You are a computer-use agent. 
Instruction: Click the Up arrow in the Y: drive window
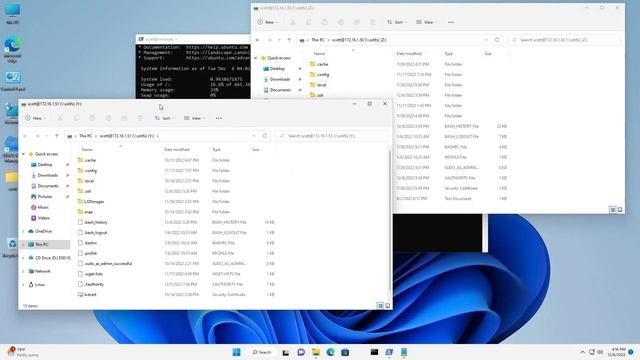point(57,136)
